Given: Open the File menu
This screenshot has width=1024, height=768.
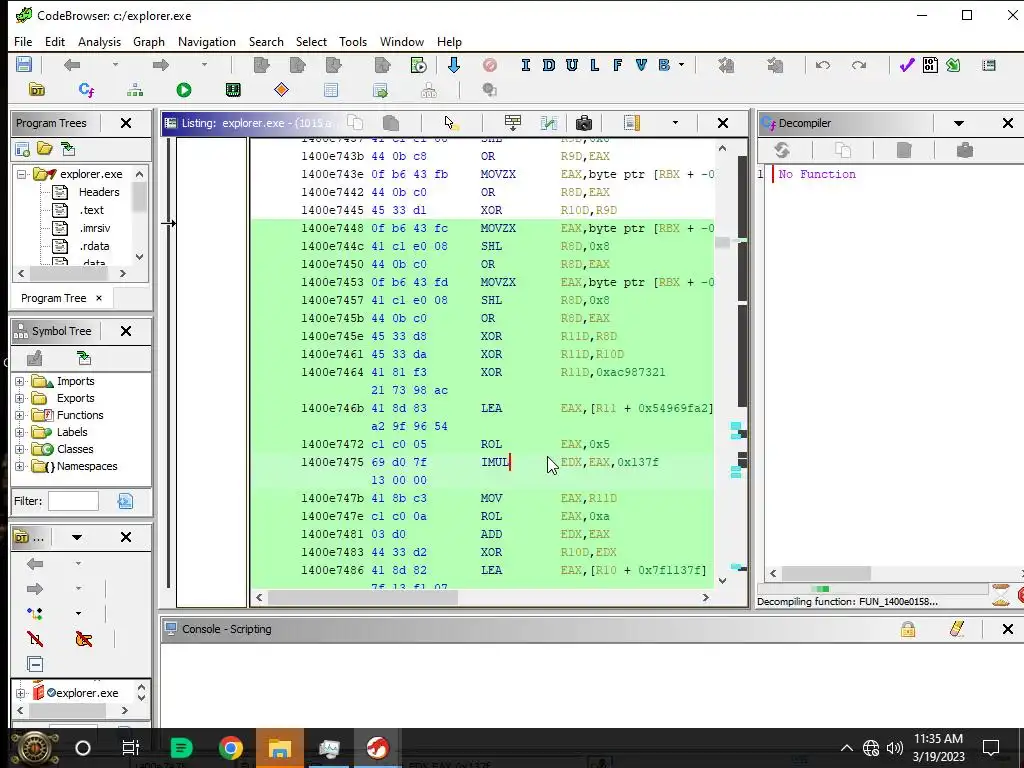Looking at the screenshot, I should [x=23, y=42].
